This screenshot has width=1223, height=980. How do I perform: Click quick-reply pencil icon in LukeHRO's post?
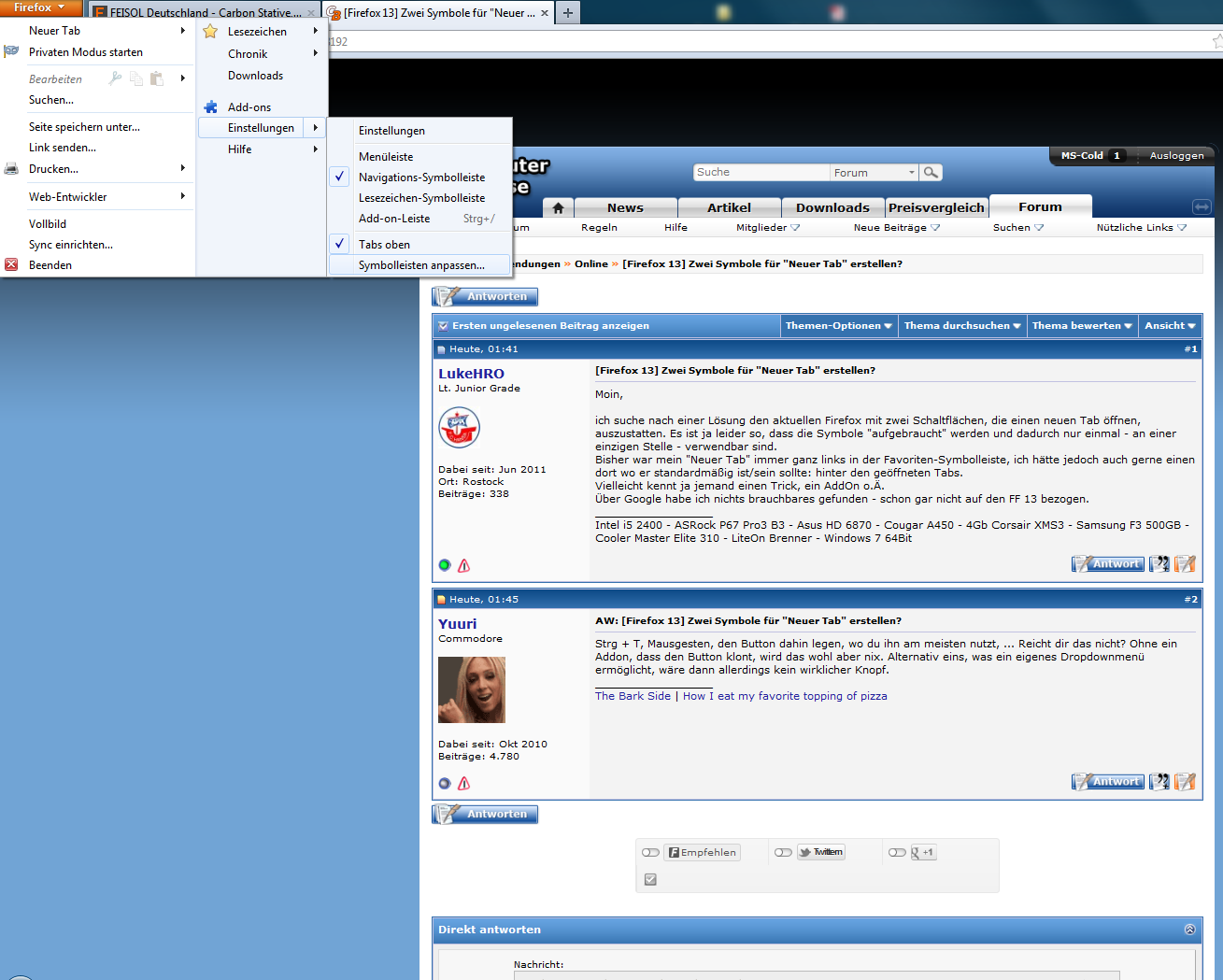coord(1185,563)
